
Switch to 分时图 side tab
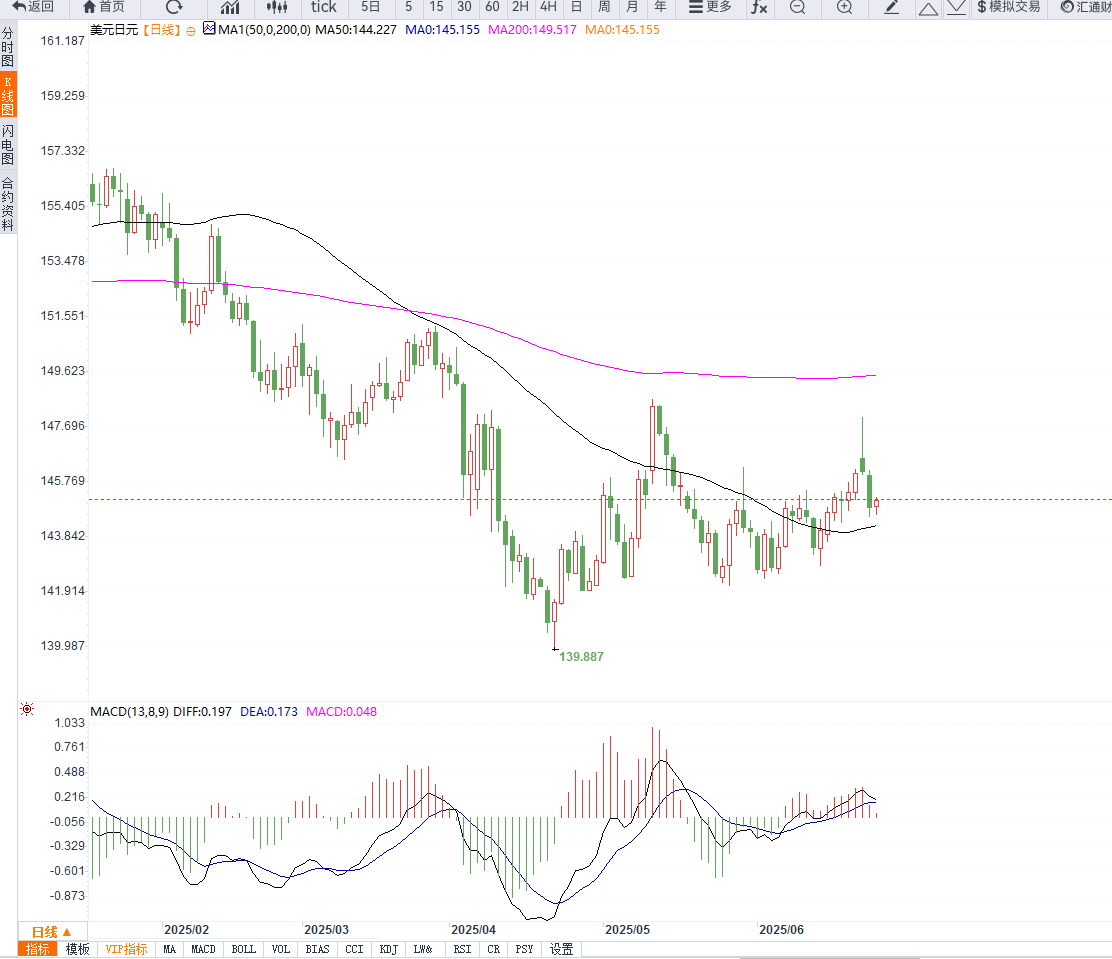(8, 46)
